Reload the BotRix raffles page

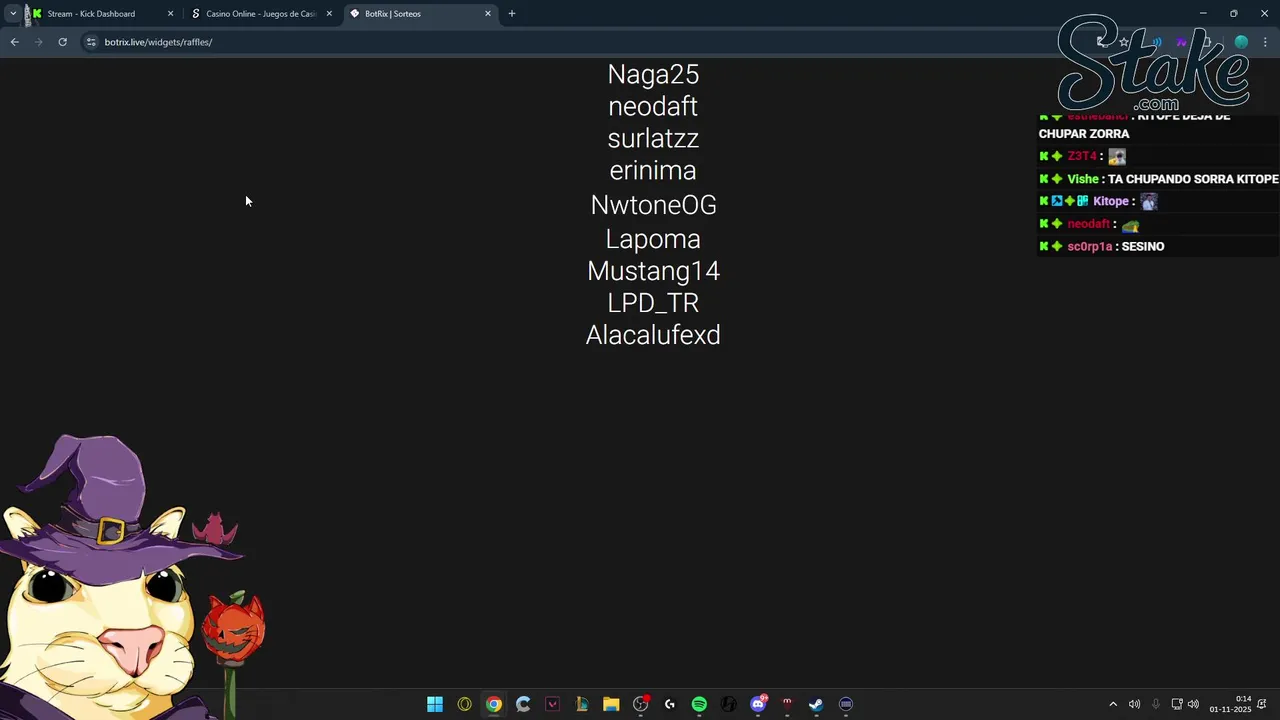click(62, 42)
